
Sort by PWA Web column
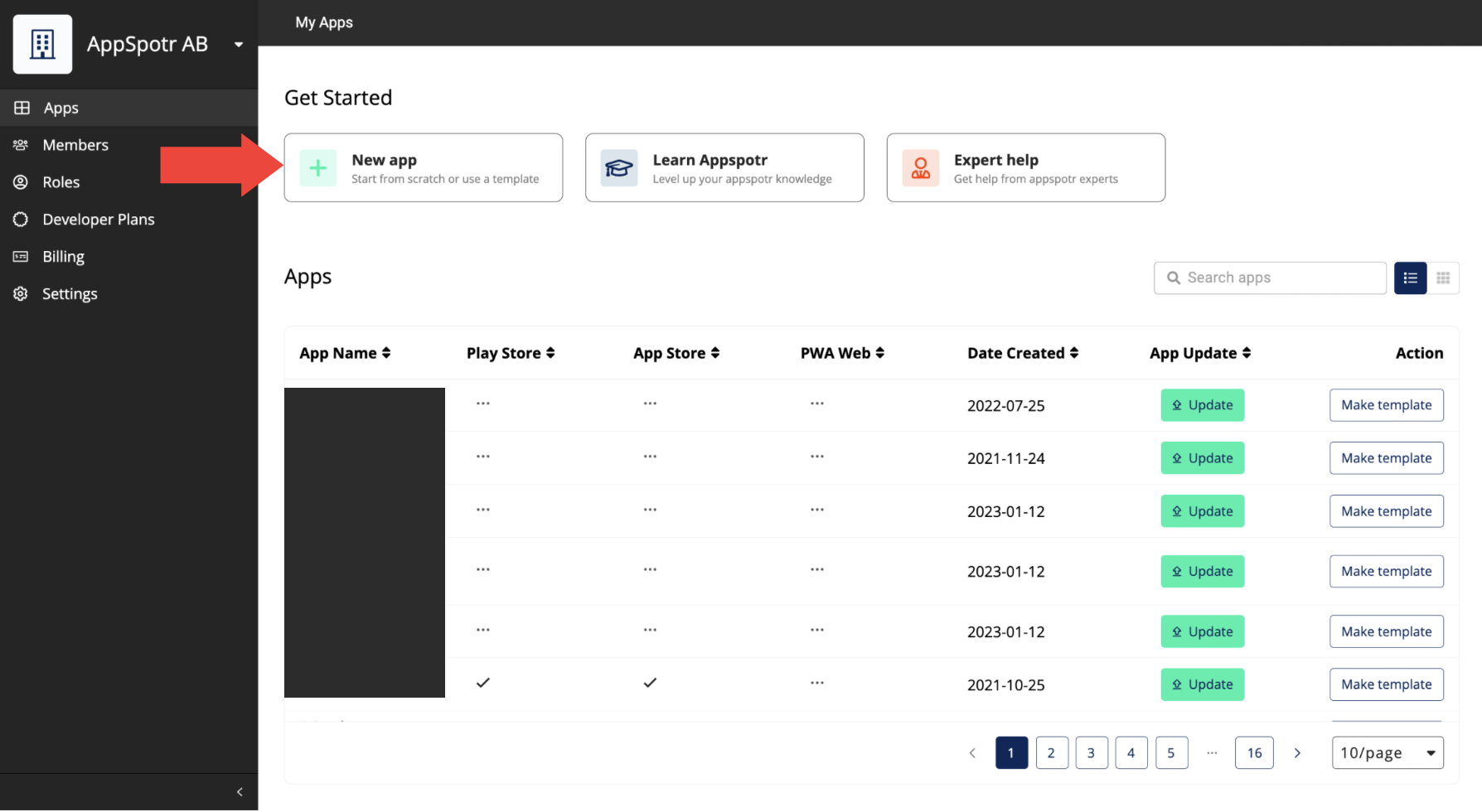842,353
